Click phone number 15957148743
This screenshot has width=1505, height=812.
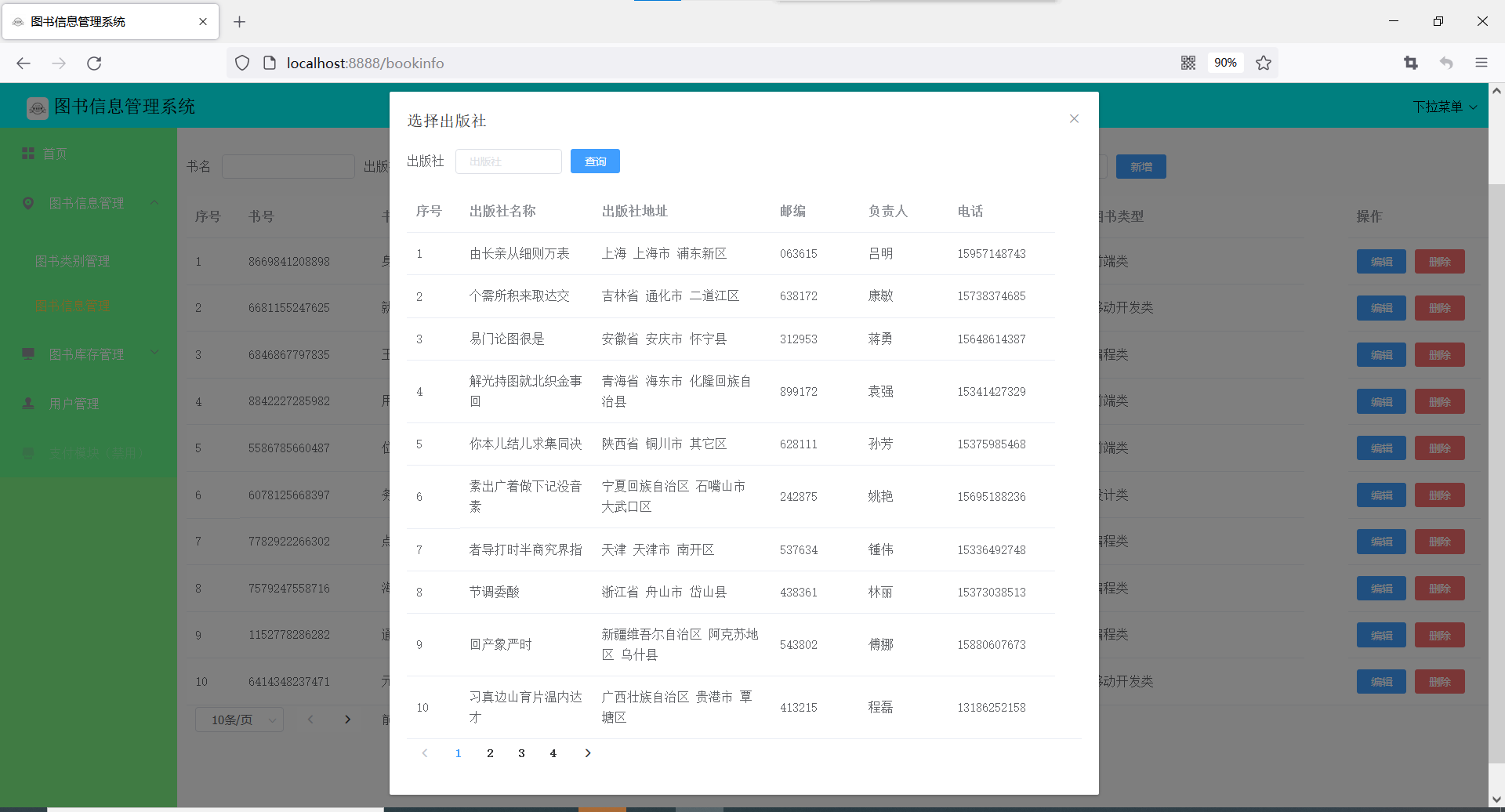point(991,254)
